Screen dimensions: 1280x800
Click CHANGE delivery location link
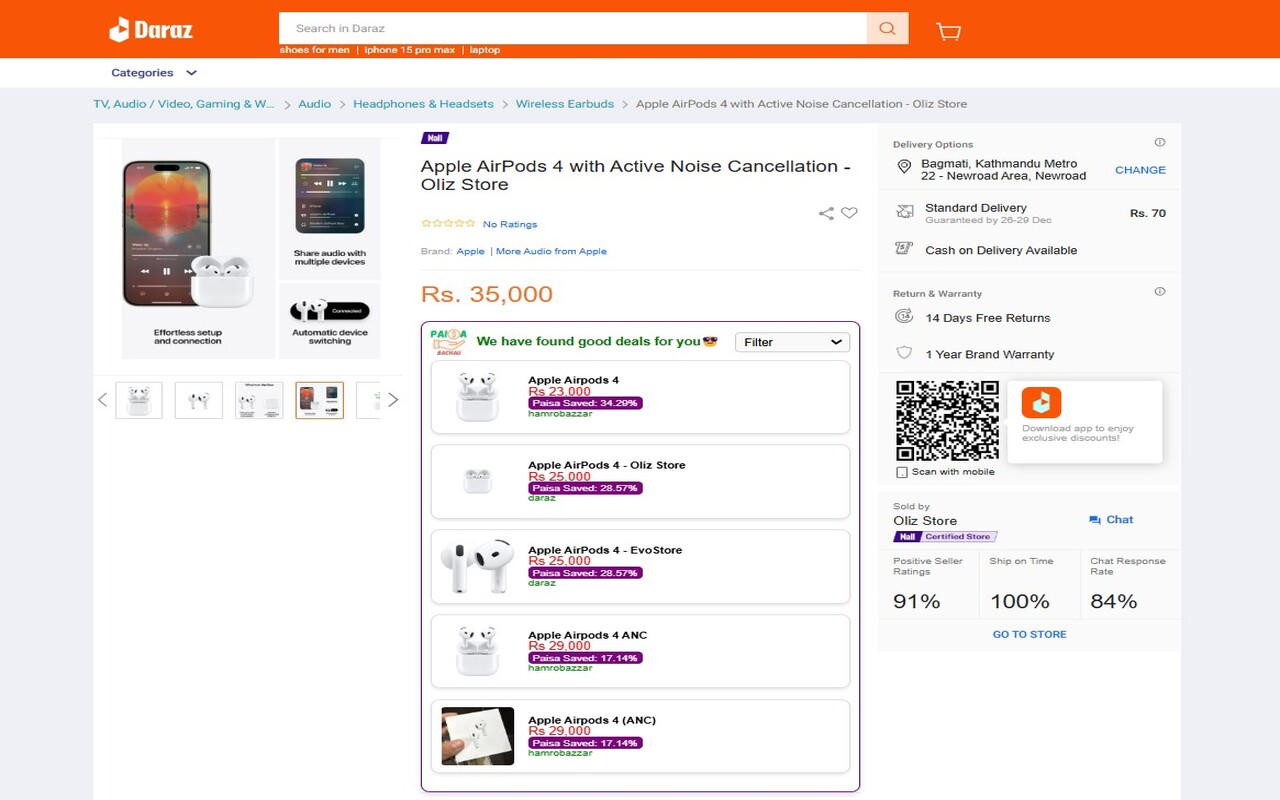tap(1140, 170)
